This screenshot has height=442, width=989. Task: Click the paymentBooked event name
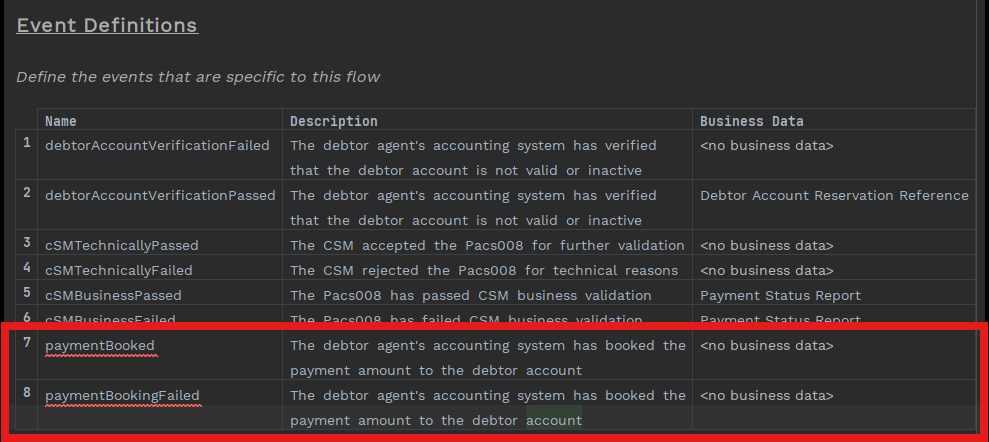point(100,345)
